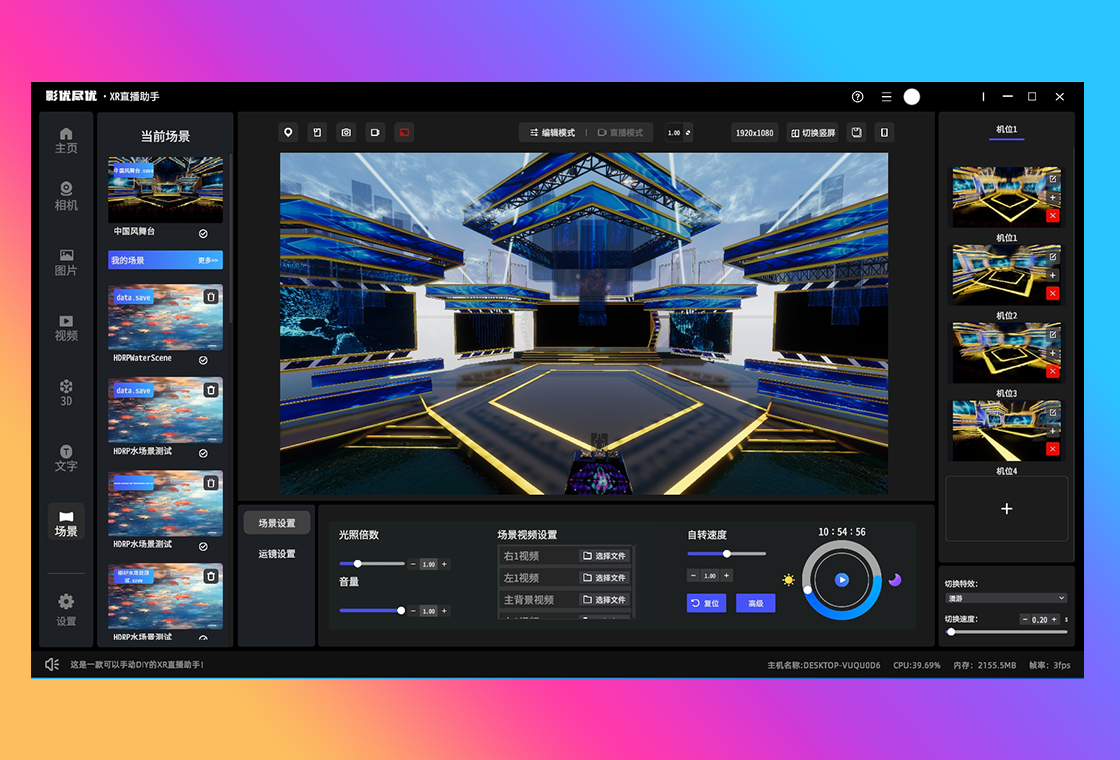This screenshot has height=760, width=1120.
Task: Choose a file for 右1视频
Action: tap(604, 556)
